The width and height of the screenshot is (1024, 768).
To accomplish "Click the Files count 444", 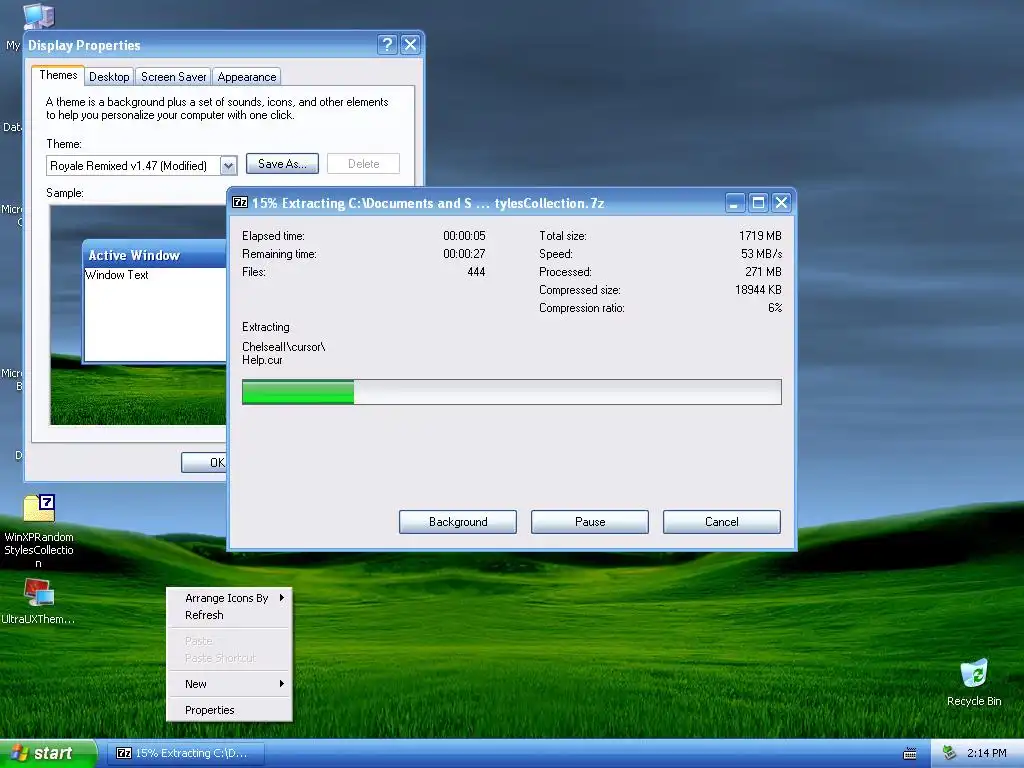I will coord(476,272).
